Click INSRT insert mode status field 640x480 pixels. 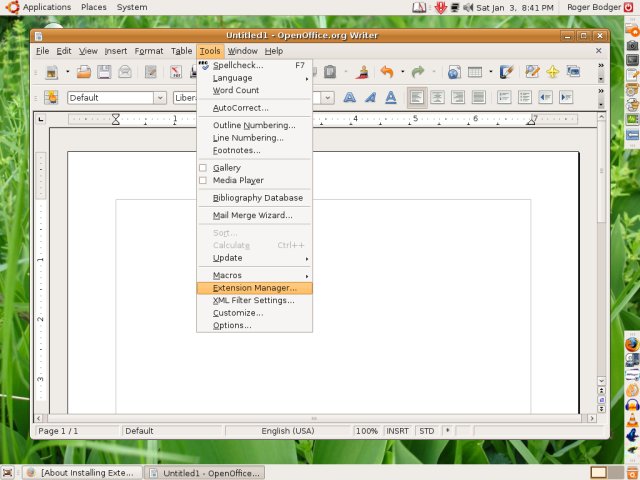pos(397,431)
